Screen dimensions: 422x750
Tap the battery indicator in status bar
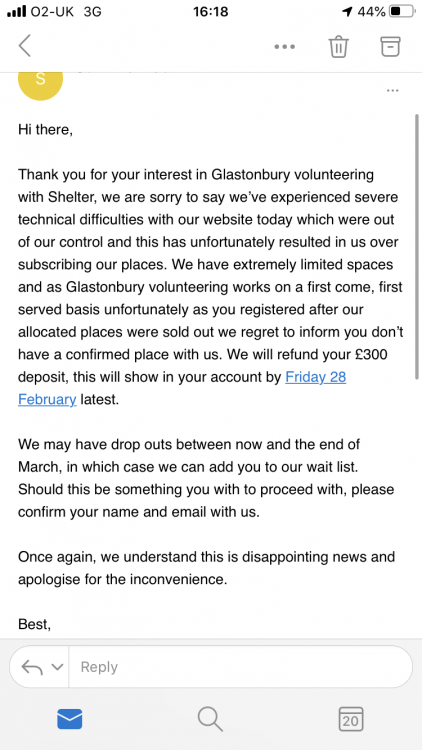(402, 11)
